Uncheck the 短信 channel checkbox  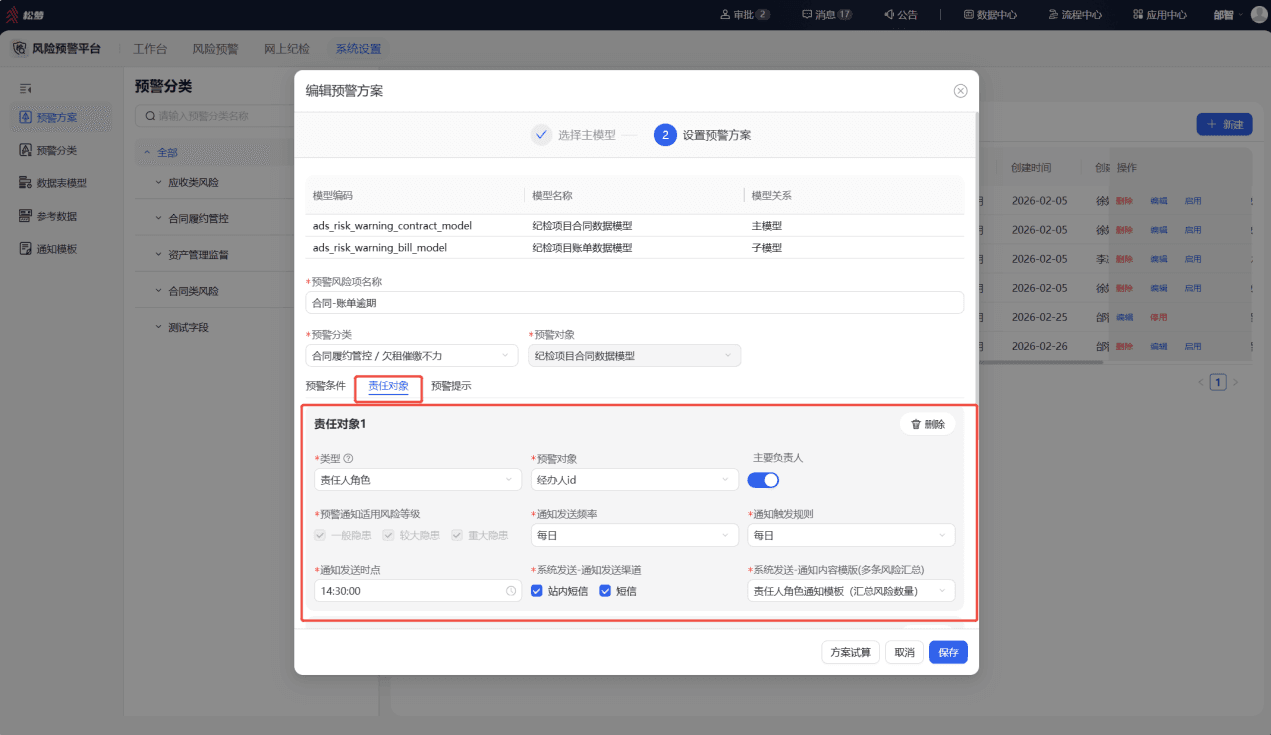coord(605,591)
